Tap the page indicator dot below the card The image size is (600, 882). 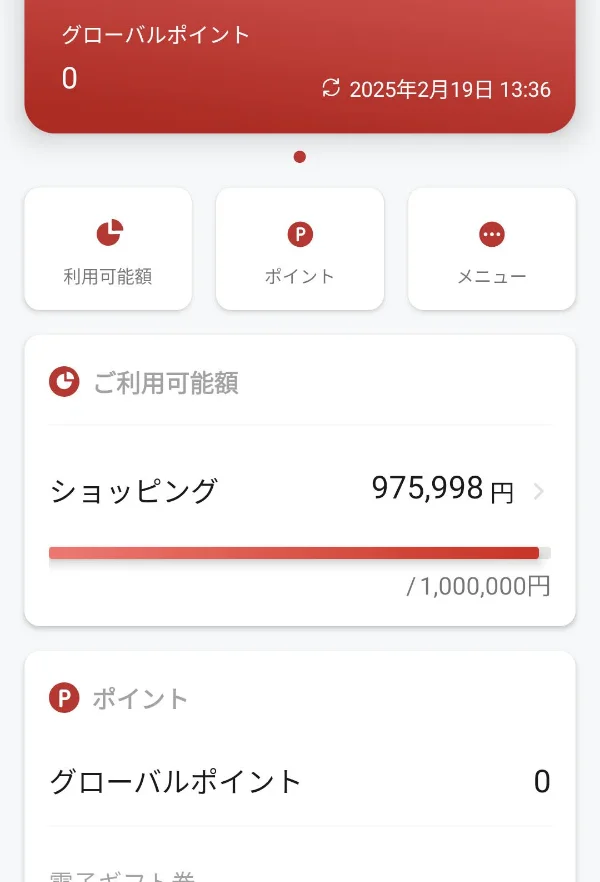(300, 157)
